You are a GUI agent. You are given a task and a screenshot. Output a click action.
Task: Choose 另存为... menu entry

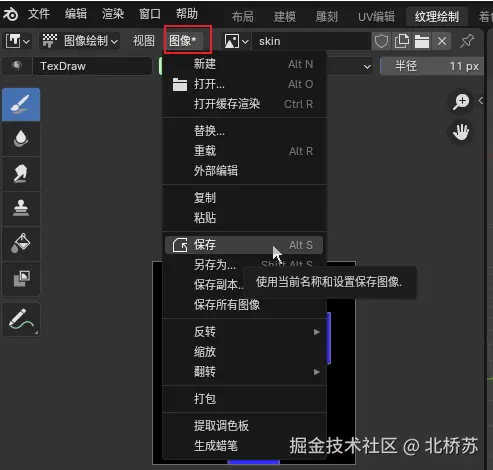[244, 265]
